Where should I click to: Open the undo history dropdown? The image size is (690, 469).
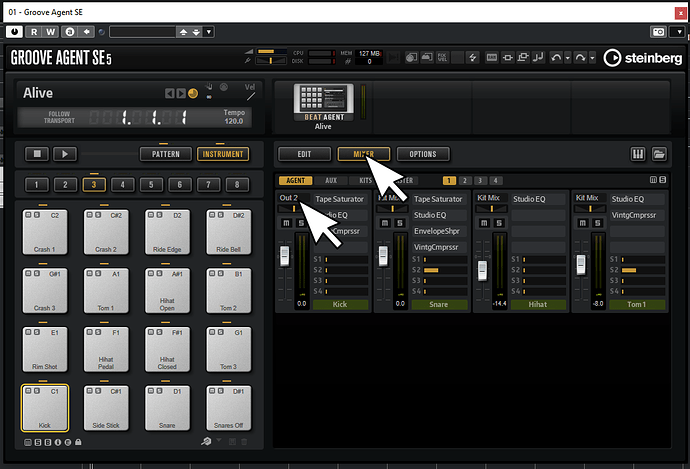(568, 58)
